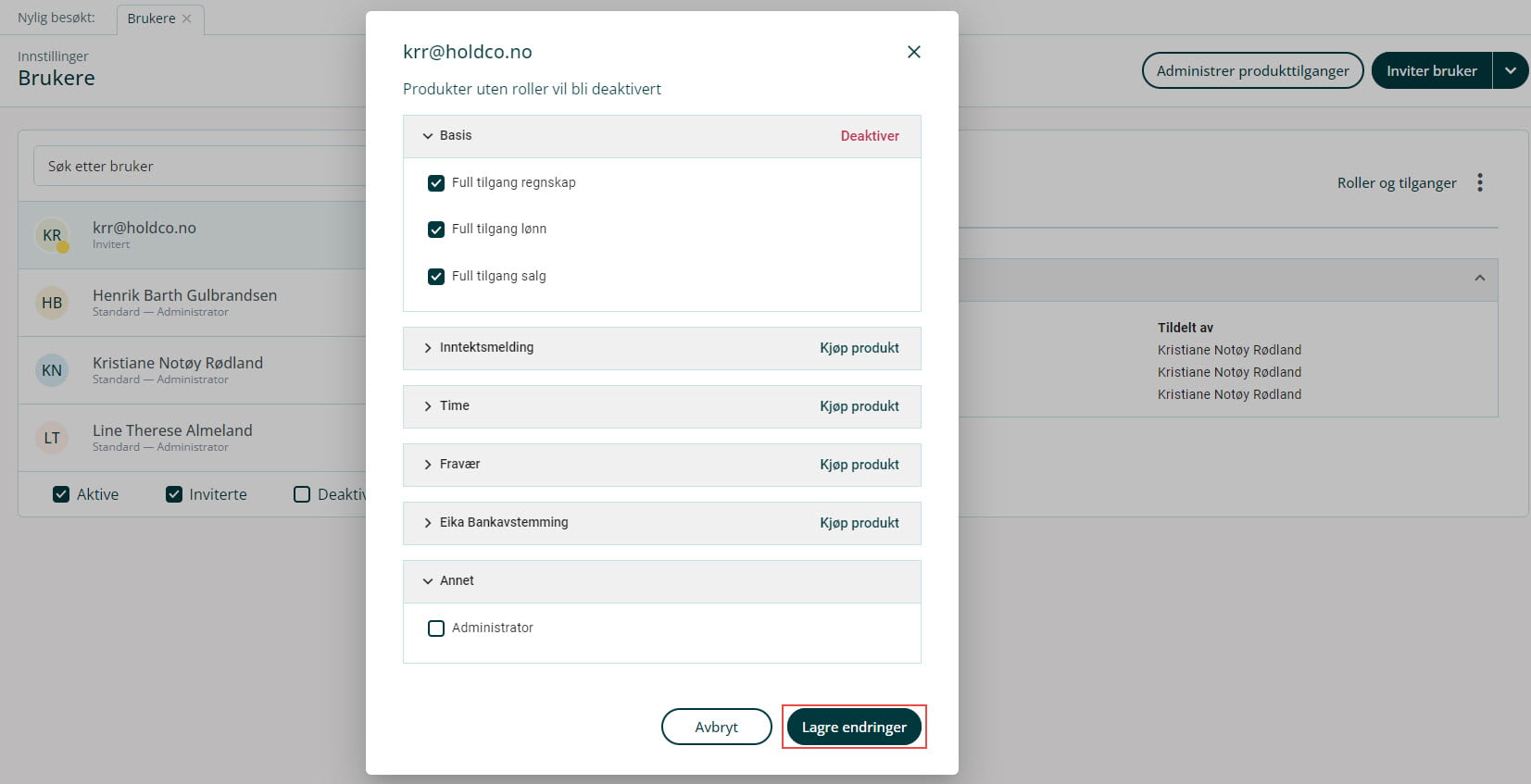This screenshot has height=784, width=1531.
Task: Click the HB avatar icon
Action: (52, 303)
